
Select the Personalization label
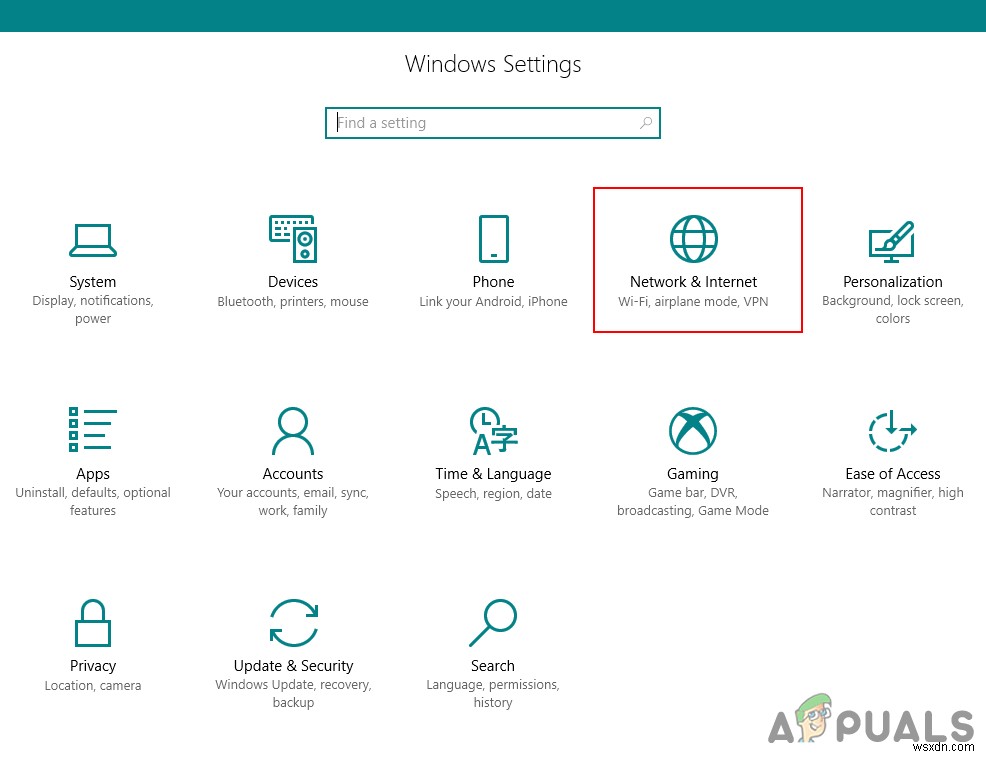pos(893,282)
